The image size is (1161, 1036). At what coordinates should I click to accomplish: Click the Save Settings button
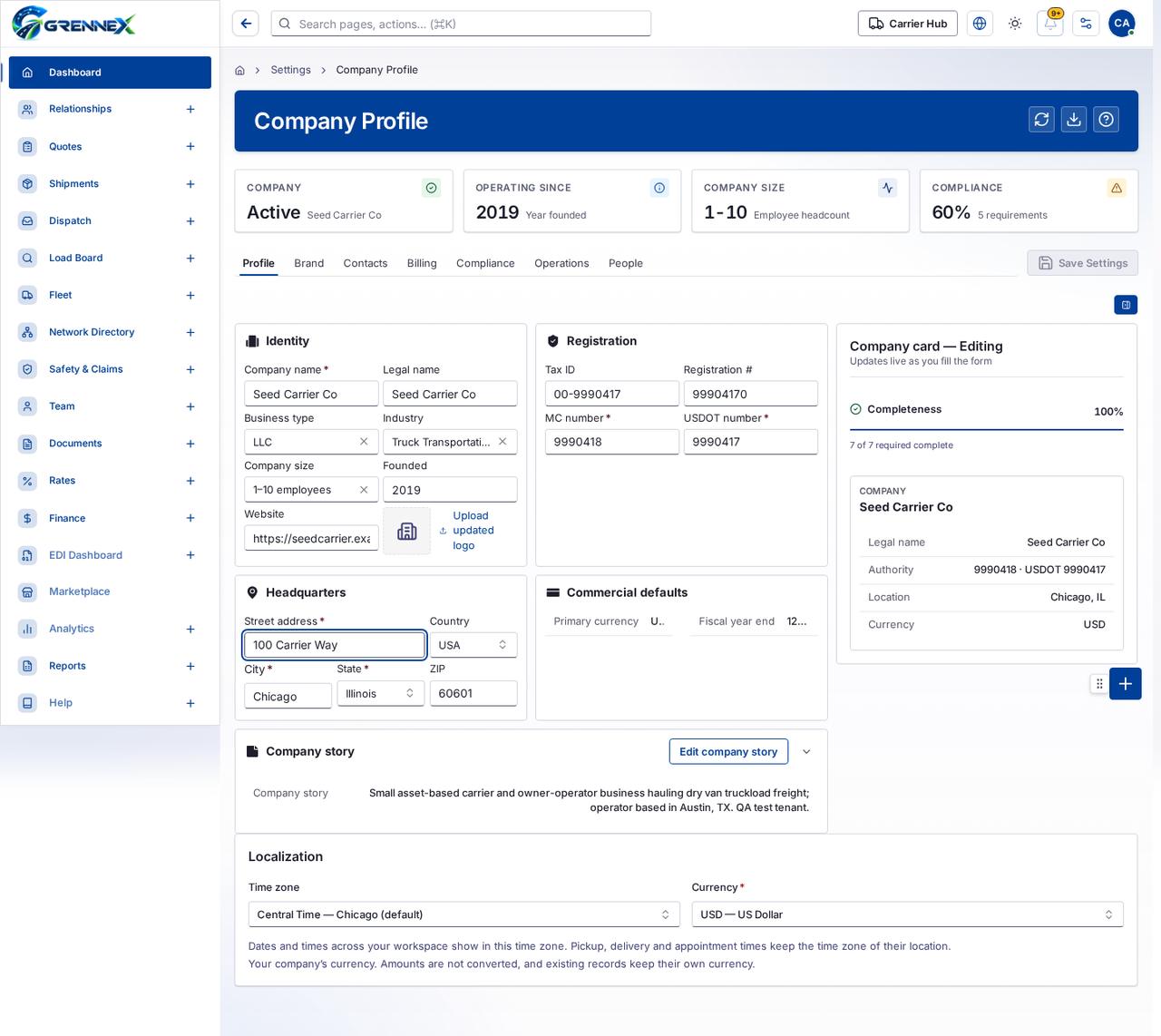coord(1083,263)
